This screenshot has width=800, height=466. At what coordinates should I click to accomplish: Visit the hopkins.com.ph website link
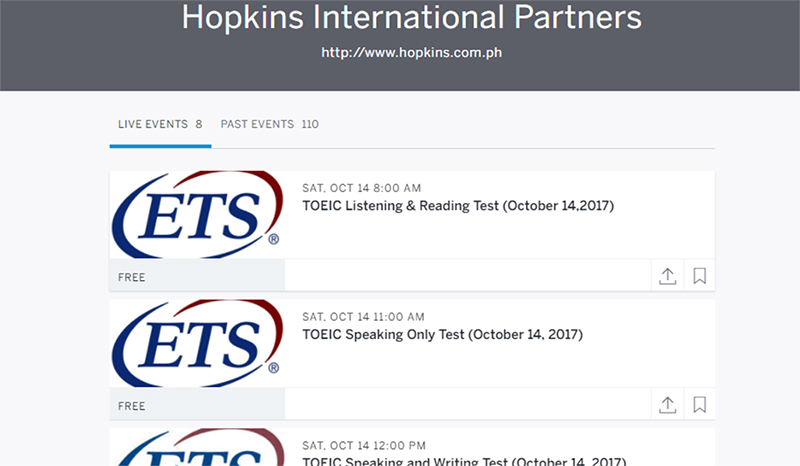412,53
